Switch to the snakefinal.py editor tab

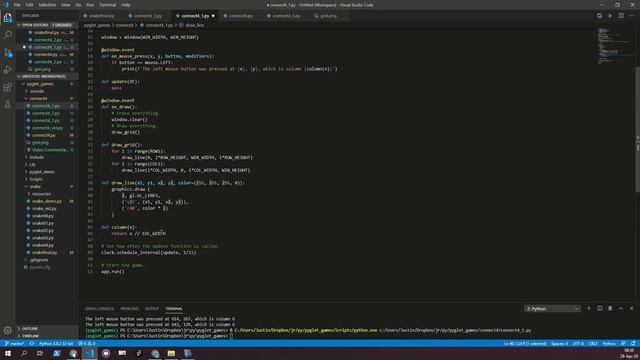click(101, 16)
